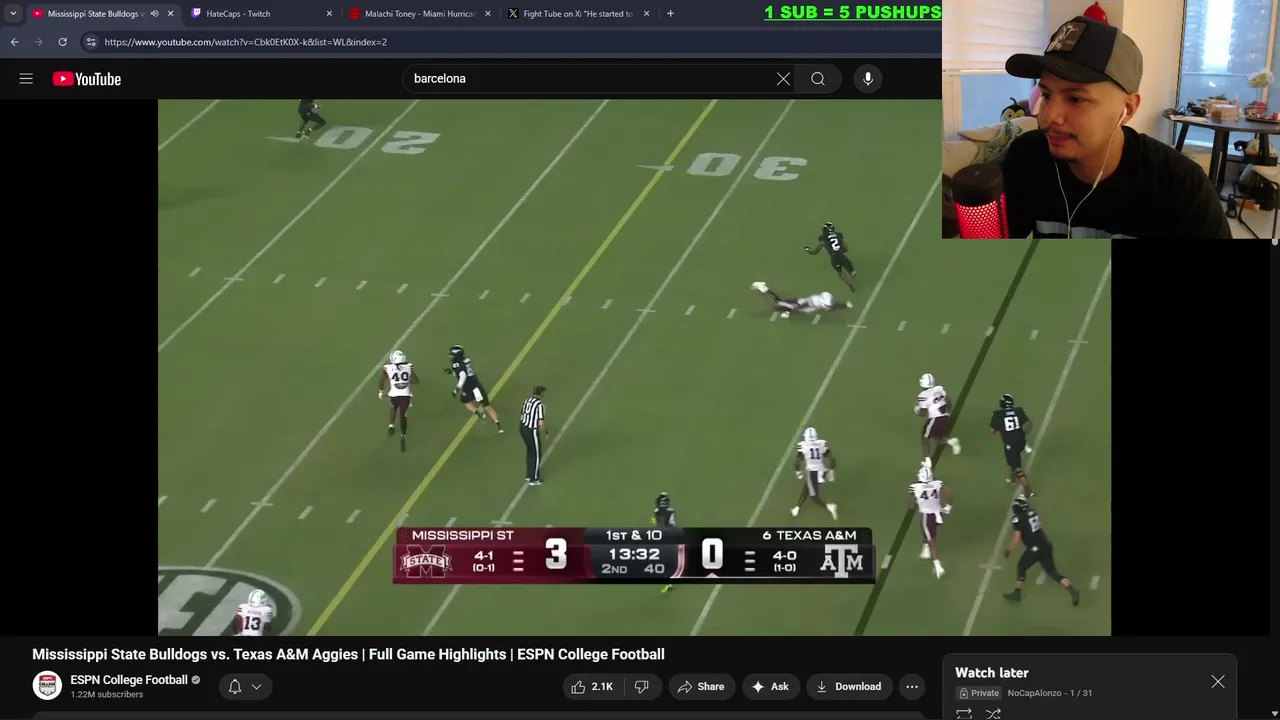Switch to the Fight Tube on X tab
This screenshot has width=1280, height=720.
click(578, 14)
